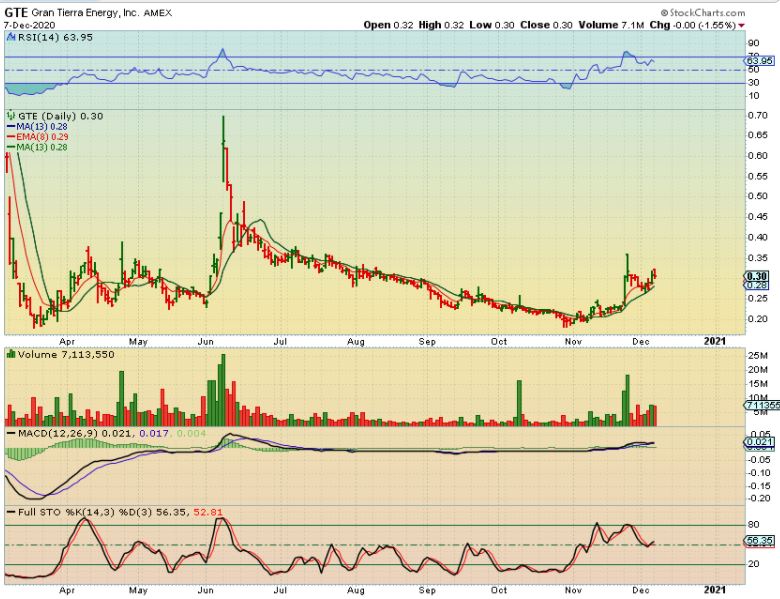Click the 63.95 RSI value tag

coord(760,61)
